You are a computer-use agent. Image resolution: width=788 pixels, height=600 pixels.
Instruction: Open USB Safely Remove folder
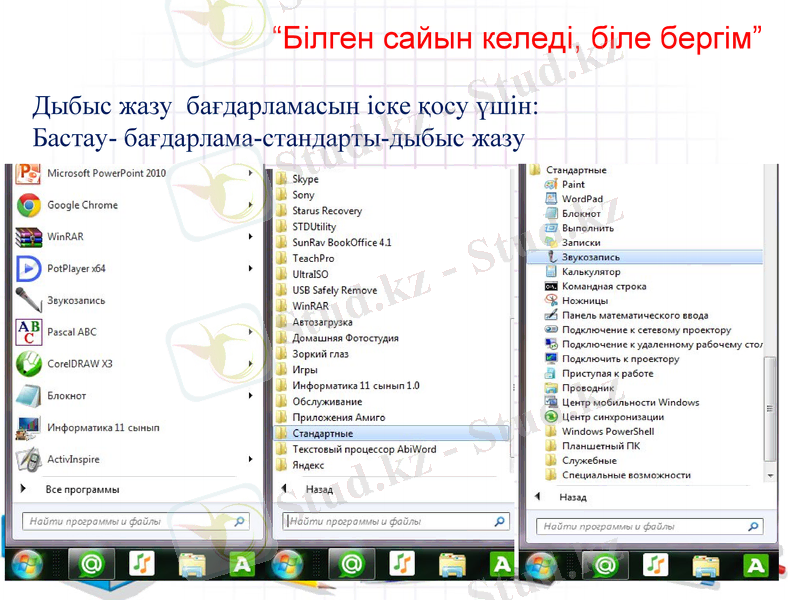pos(327,290)
